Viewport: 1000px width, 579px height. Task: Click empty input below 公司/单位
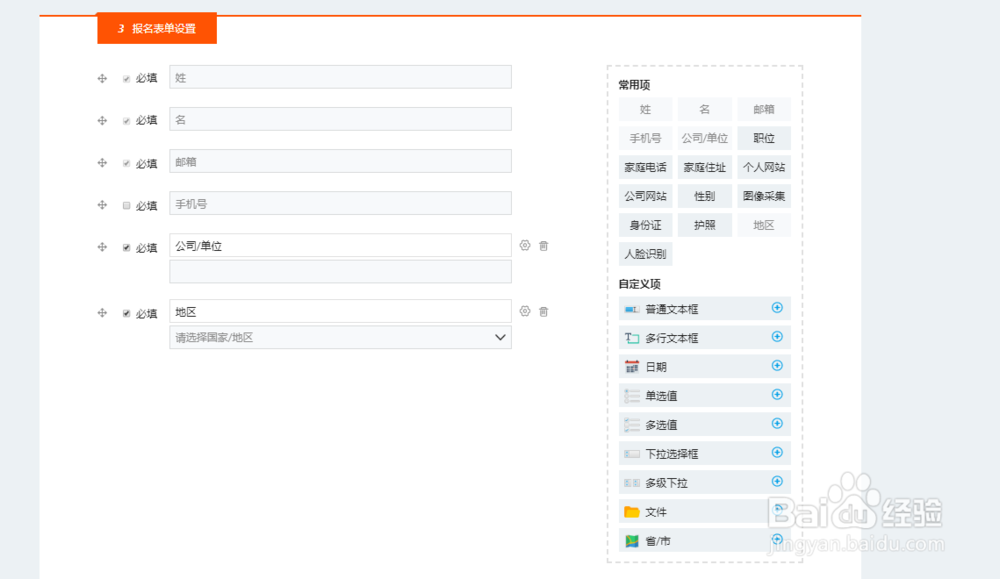(340, 272)
